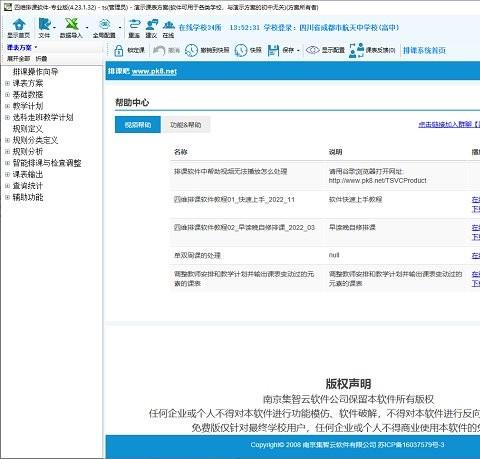
Task: Open the dropdown arrow beside 文件
Action: click(x=54, y=28)
